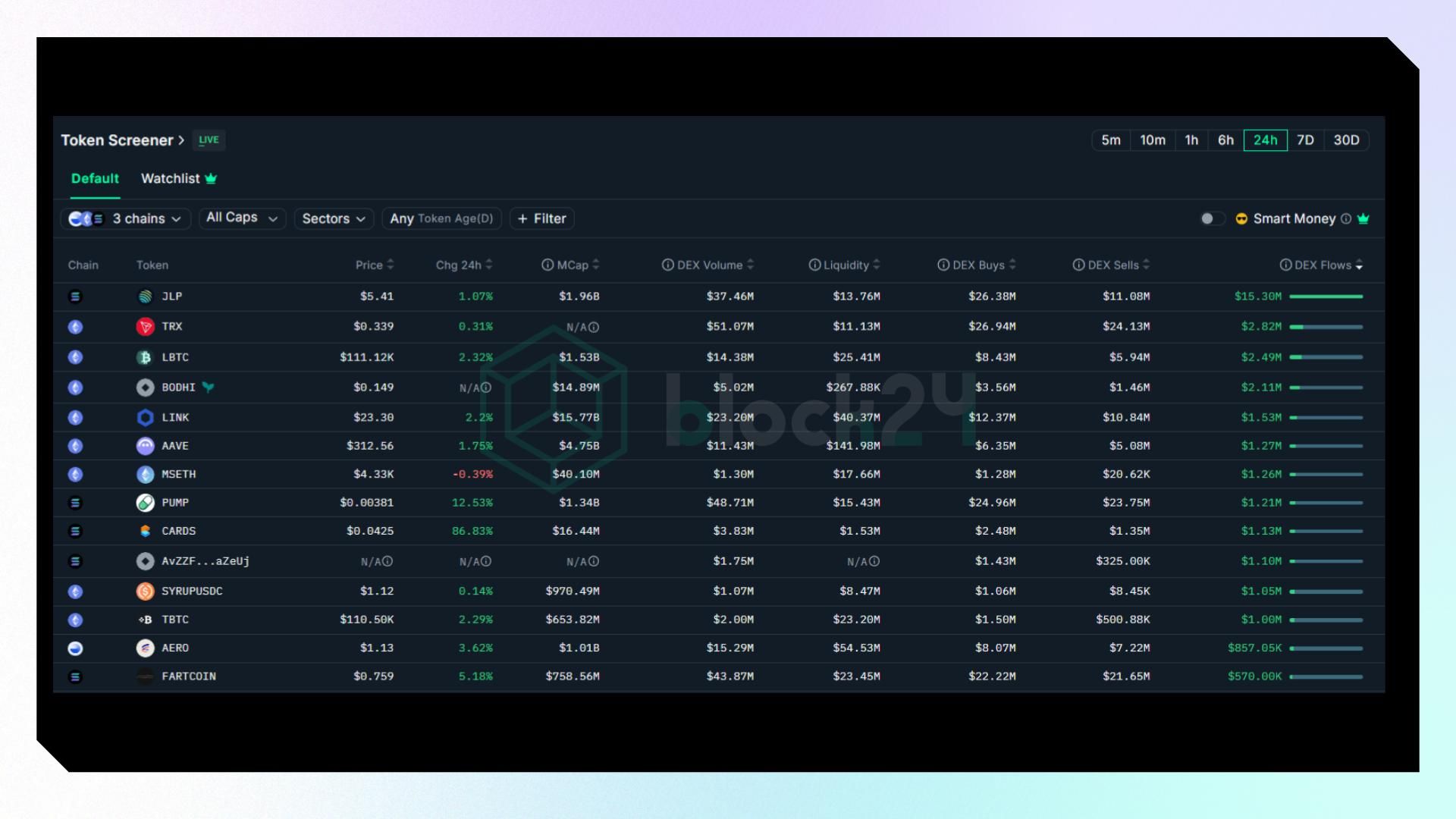Click the AvZZF...aZeUj token icon
This screenshot has height=819, width=1456.
click(145, 561)
